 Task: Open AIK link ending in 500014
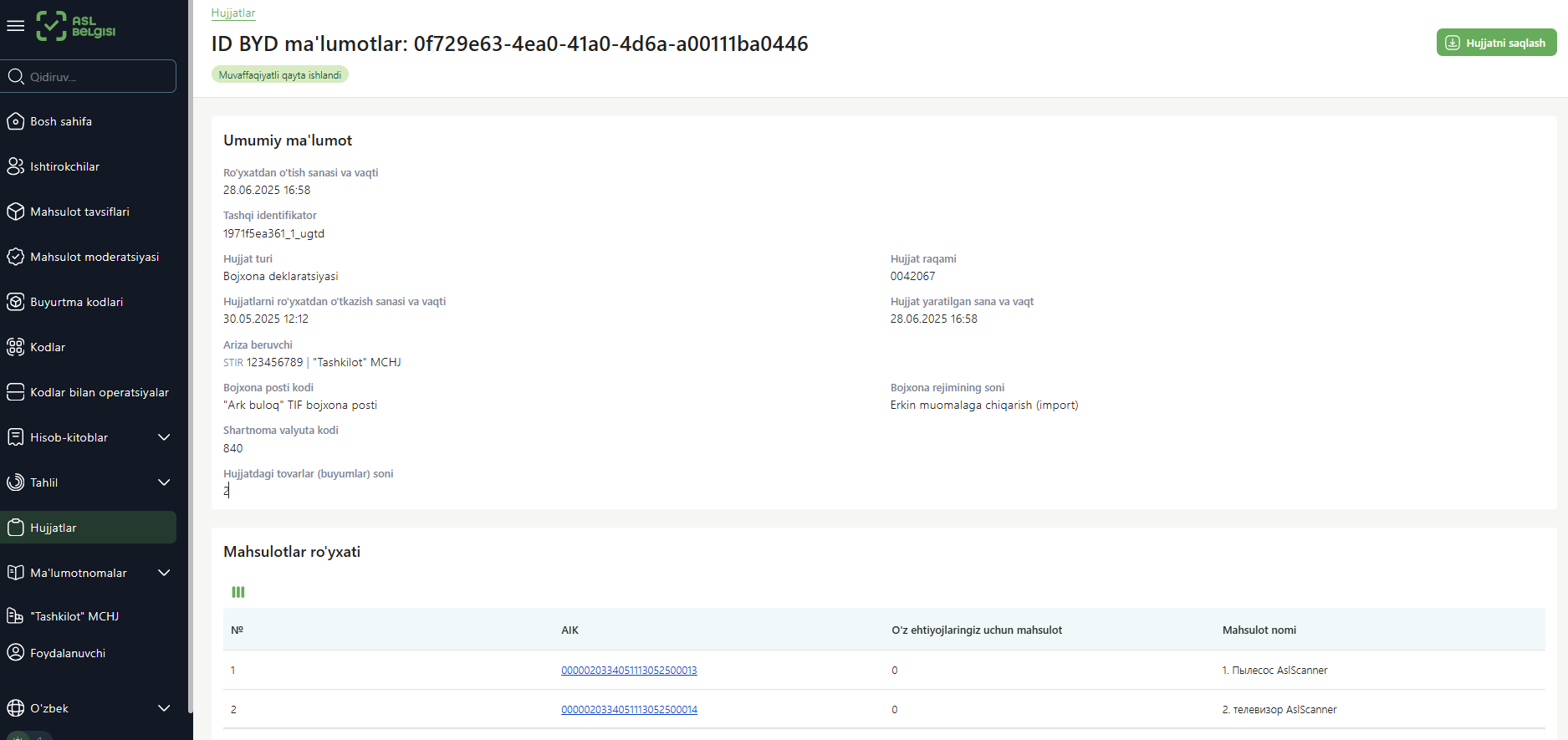tap(629, 710)
